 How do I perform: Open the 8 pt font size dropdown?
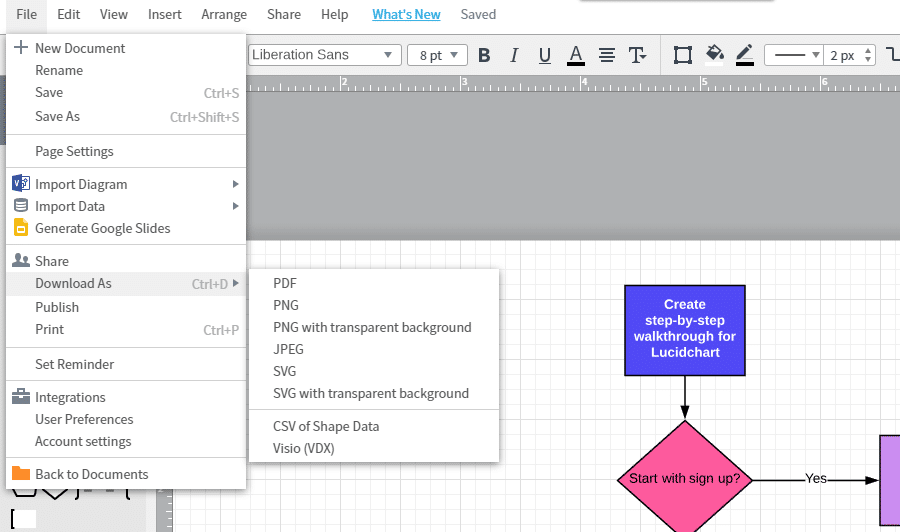[x=442, y=55]
